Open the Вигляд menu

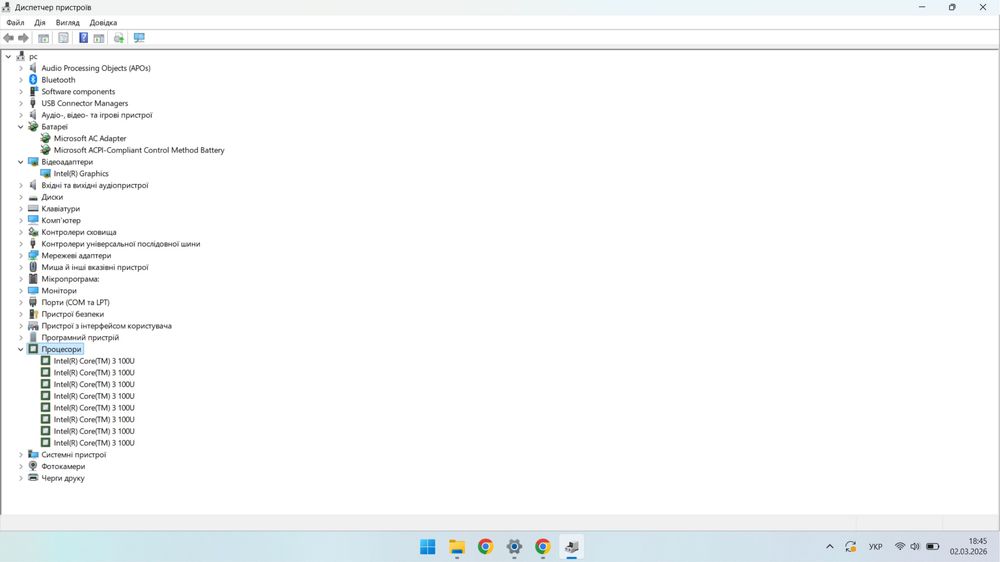pyautogui.click(x=68, y=22)
